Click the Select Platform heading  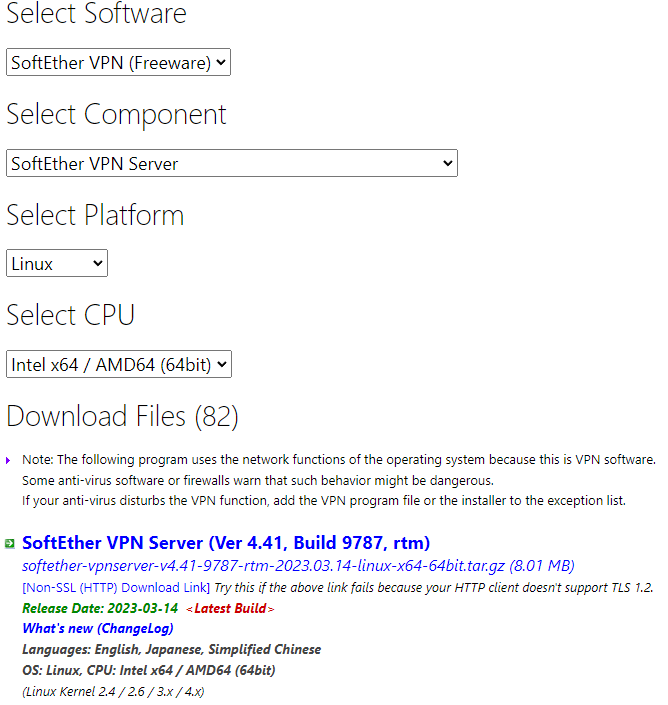pos(95,215)
